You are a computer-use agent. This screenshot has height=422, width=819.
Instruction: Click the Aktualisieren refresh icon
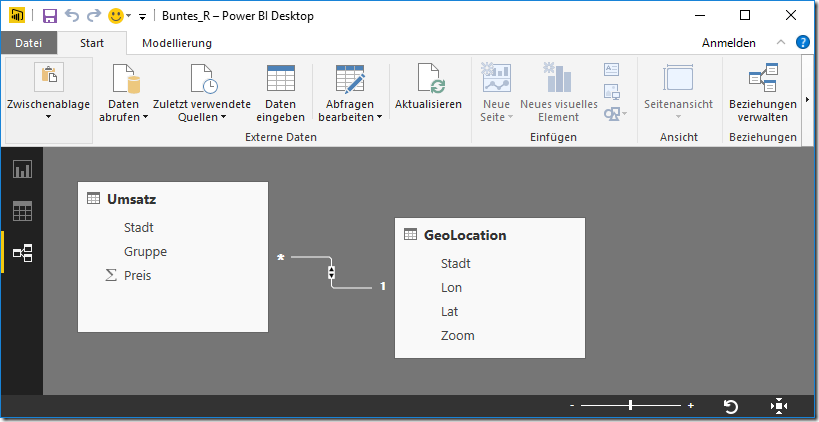coord(431,78)
